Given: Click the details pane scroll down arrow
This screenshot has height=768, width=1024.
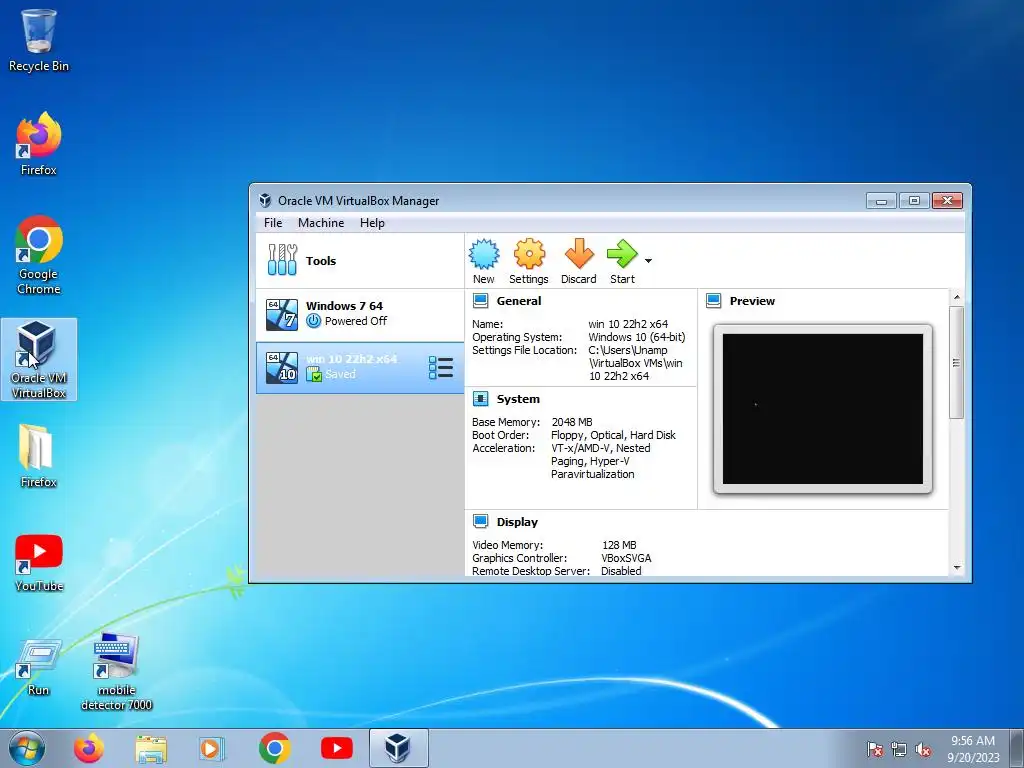Looking at the screenshot, I should point(957,568).
